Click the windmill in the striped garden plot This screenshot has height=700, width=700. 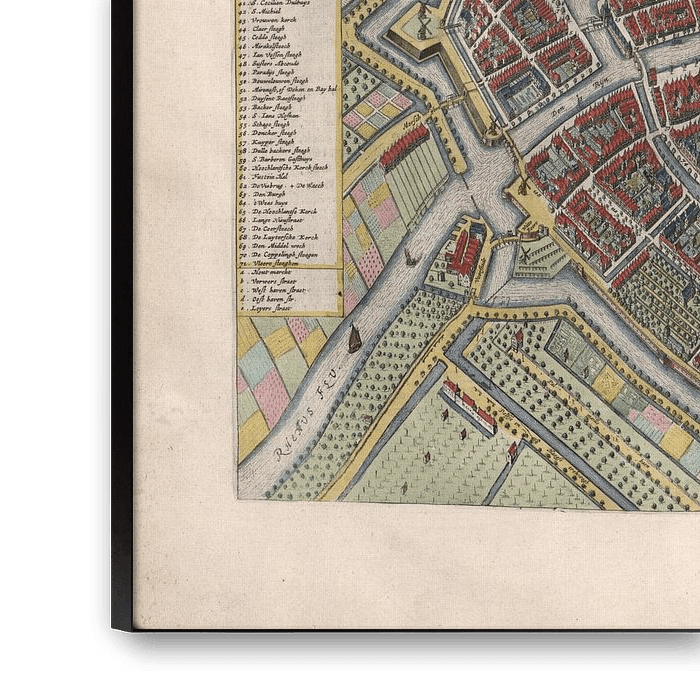click(521, 253)
